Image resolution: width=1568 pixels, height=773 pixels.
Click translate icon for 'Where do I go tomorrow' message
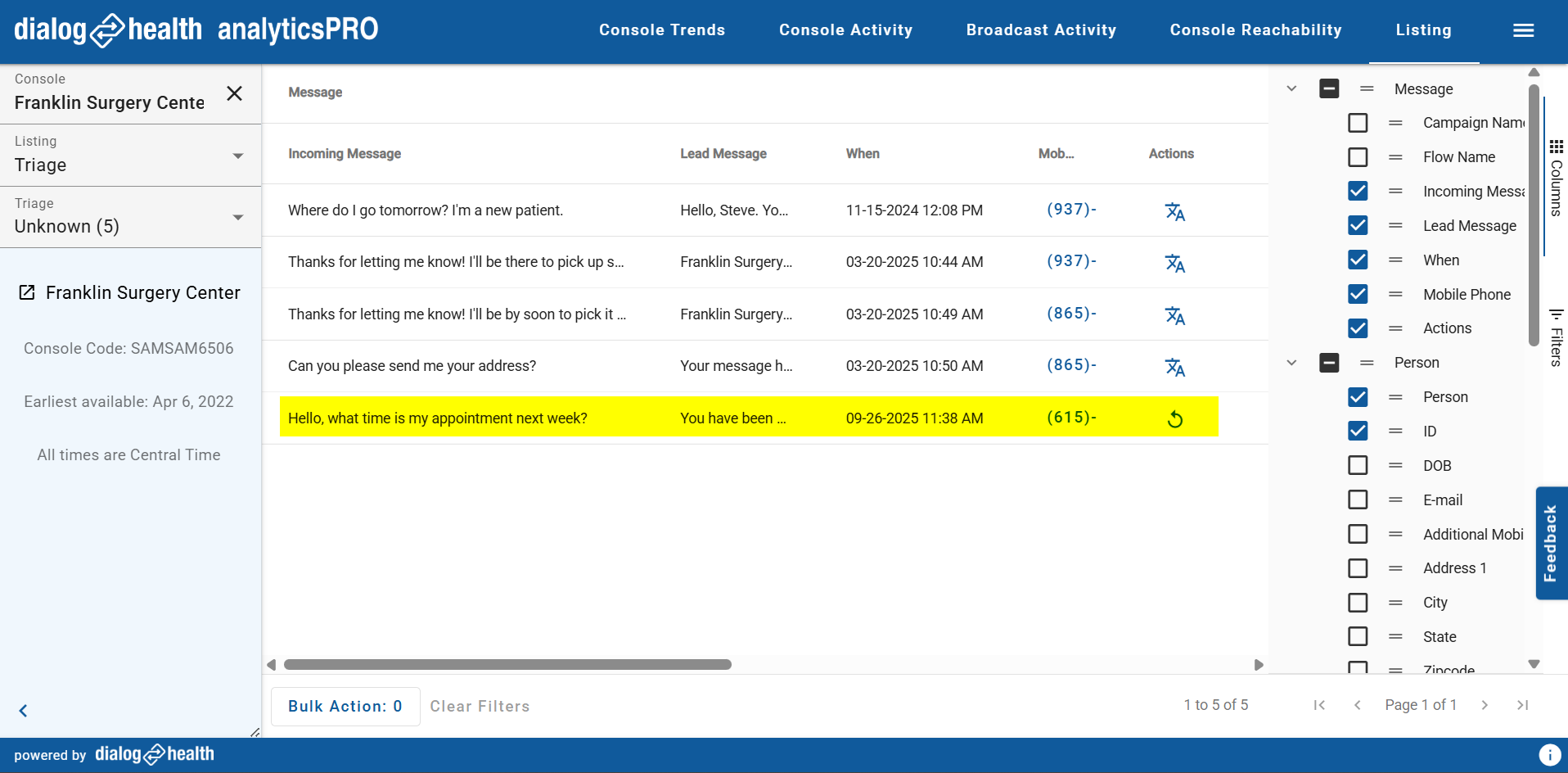[1174, 211]
